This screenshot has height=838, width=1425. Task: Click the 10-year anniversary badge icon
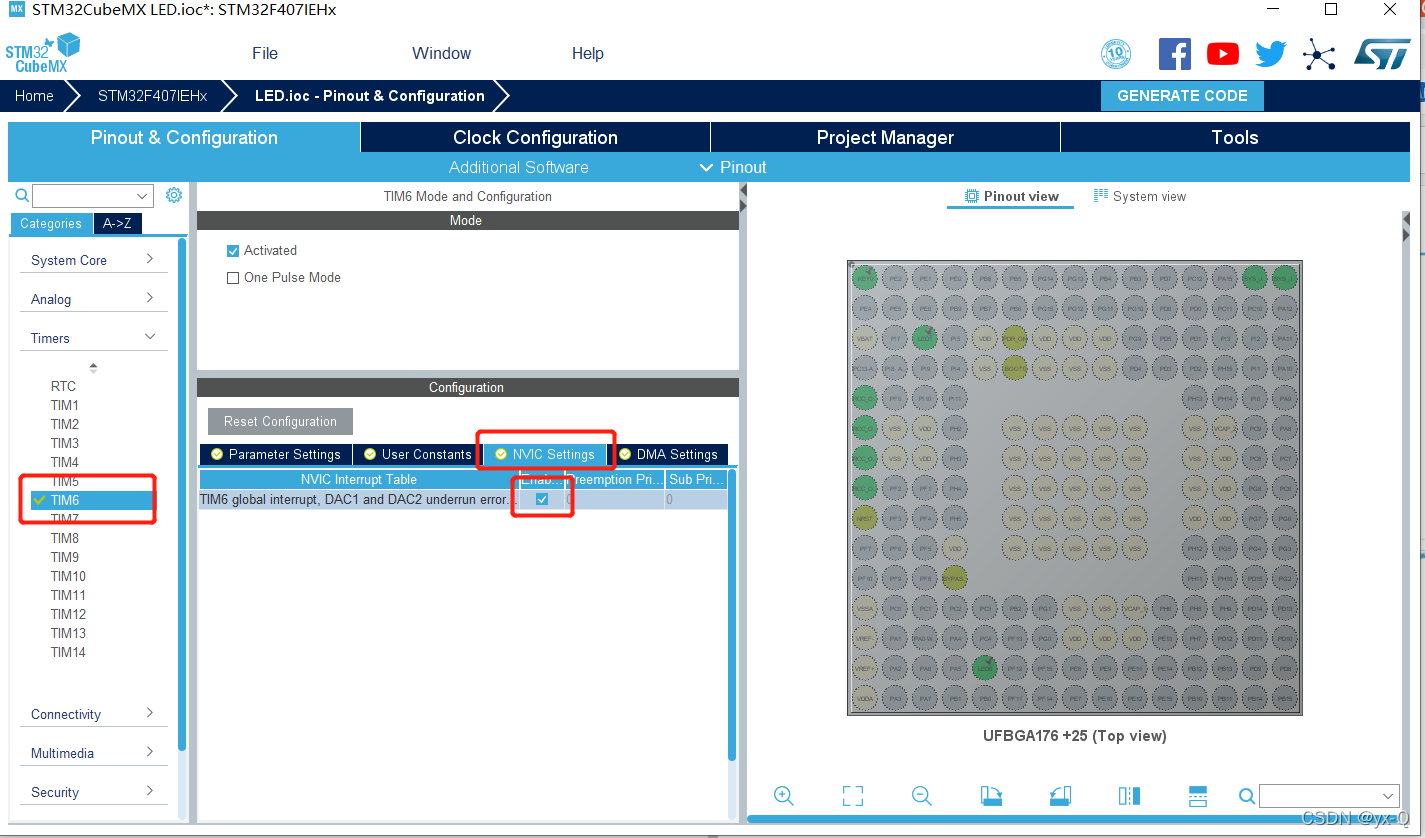pyautogui.click(x=1115, y=54)
